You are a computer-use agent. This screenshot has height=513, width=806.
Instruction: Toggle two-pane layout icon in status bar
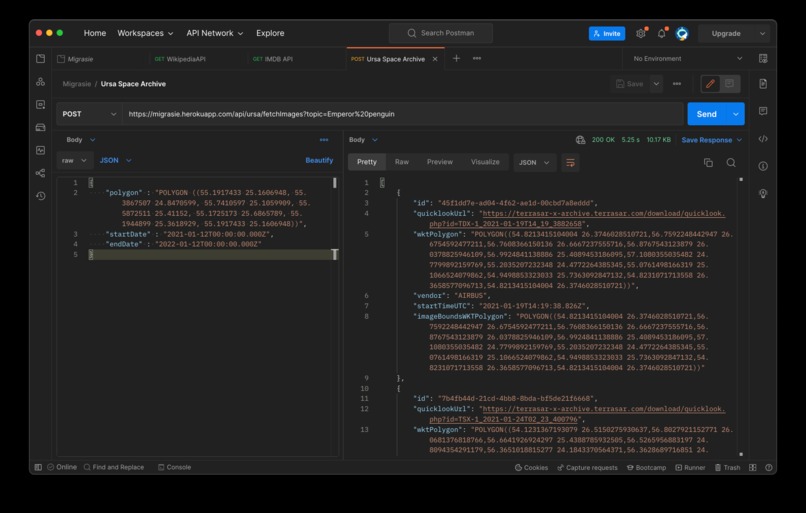(x=753, y=467)
